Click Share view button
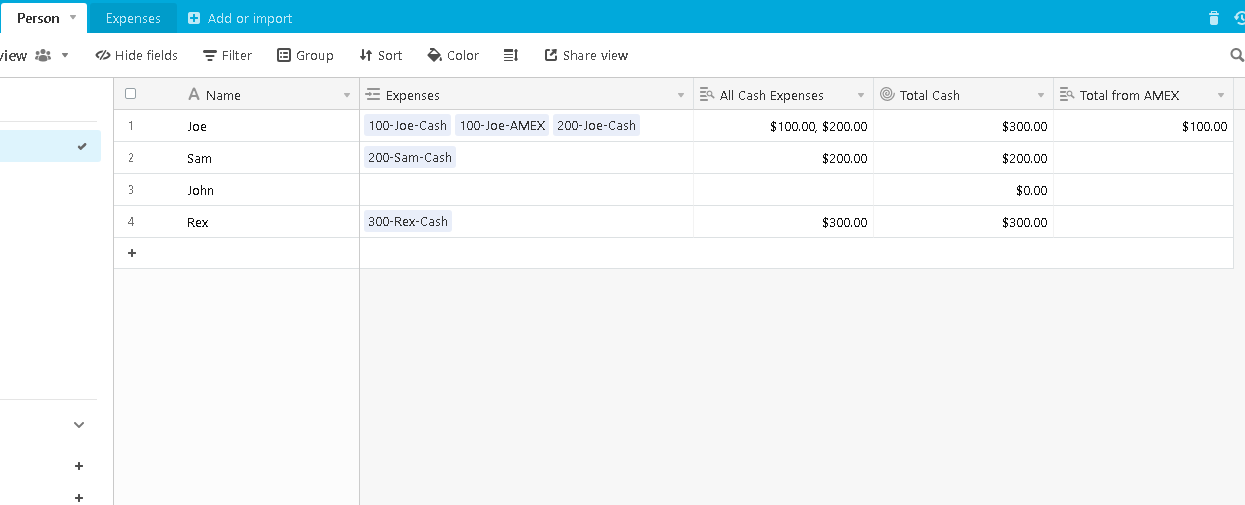Screen dimensions: 1245x505 click(586, 55)
